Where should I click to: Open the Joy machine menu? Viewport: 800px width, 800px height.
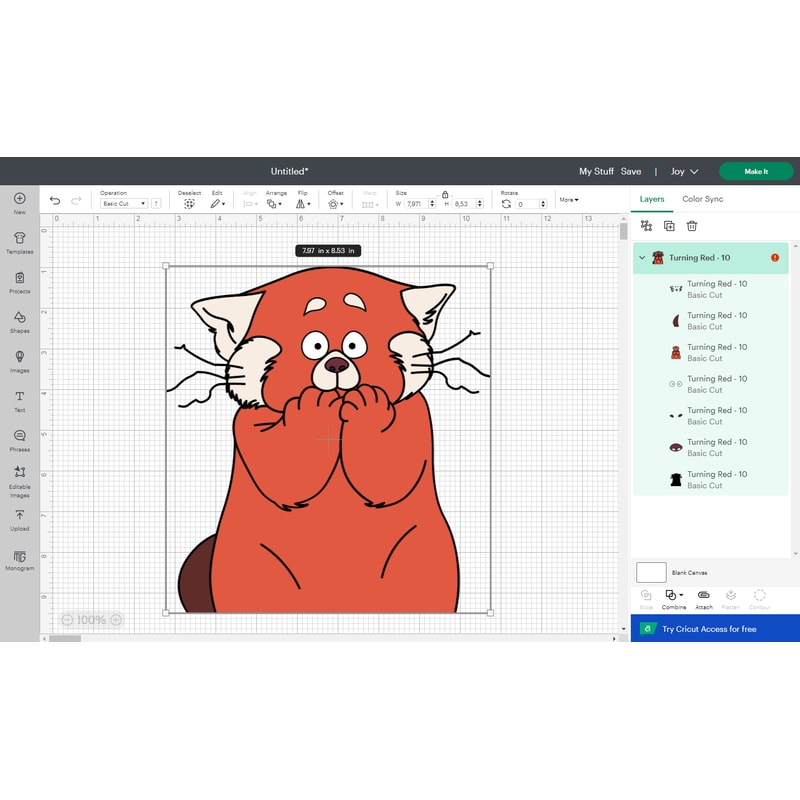pyautogui.click(x=684, y=171)
